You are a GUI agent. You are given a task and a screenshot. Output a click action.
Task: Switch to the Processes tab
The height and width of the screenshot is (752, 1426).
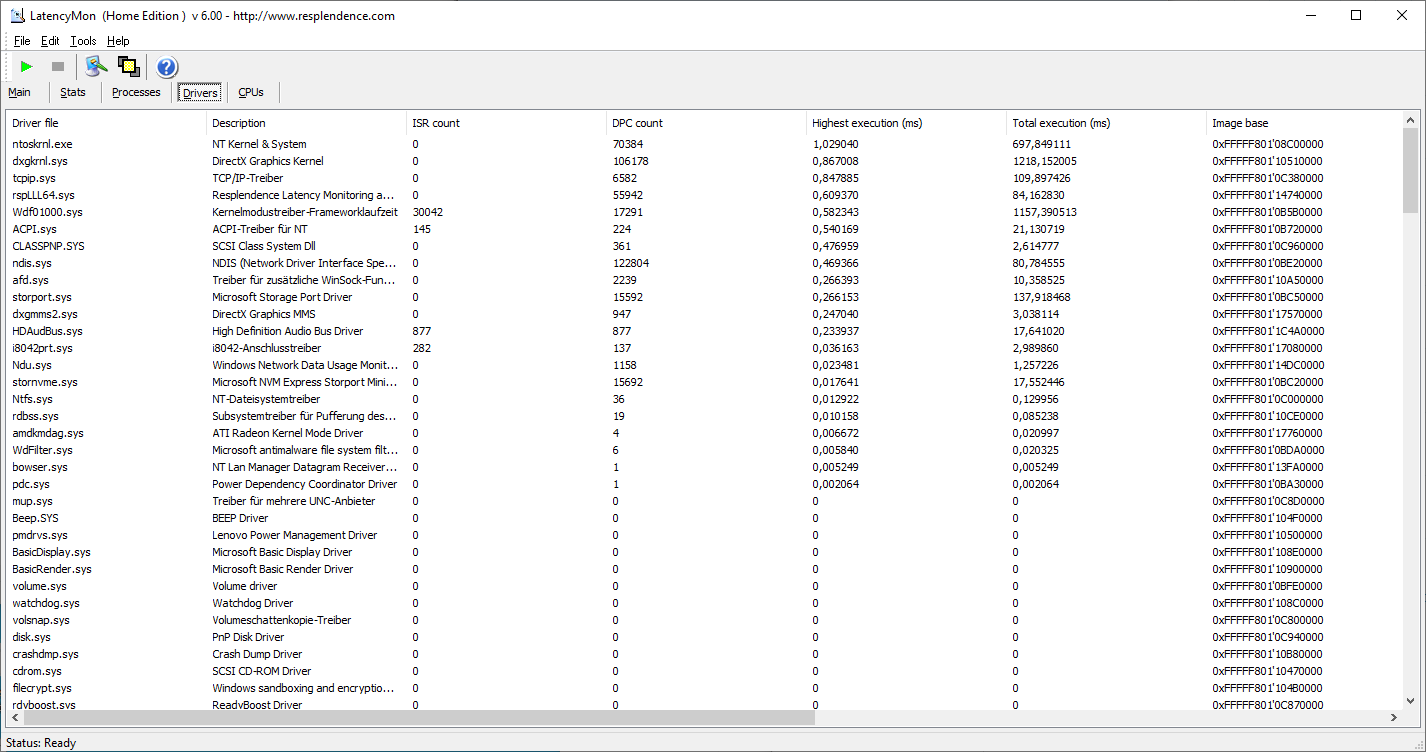tap(136, 92)
